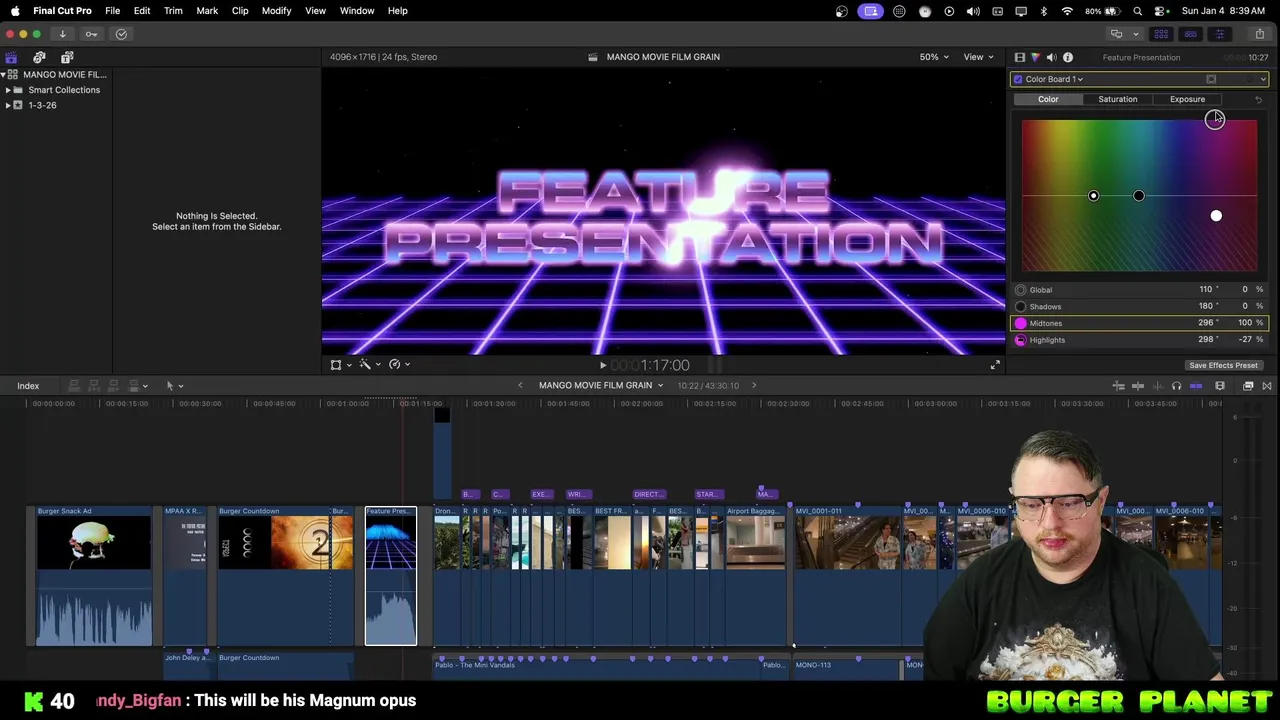Open the Enhancements magic wand menu
This screenshot has height=720, width=1280.
pyautogui.click(x=370, y=365)
